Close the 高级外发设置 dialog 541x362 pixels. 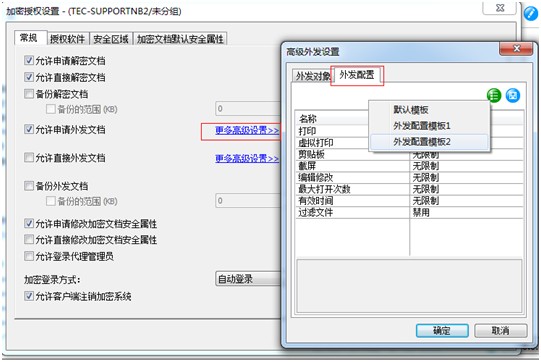515,49
